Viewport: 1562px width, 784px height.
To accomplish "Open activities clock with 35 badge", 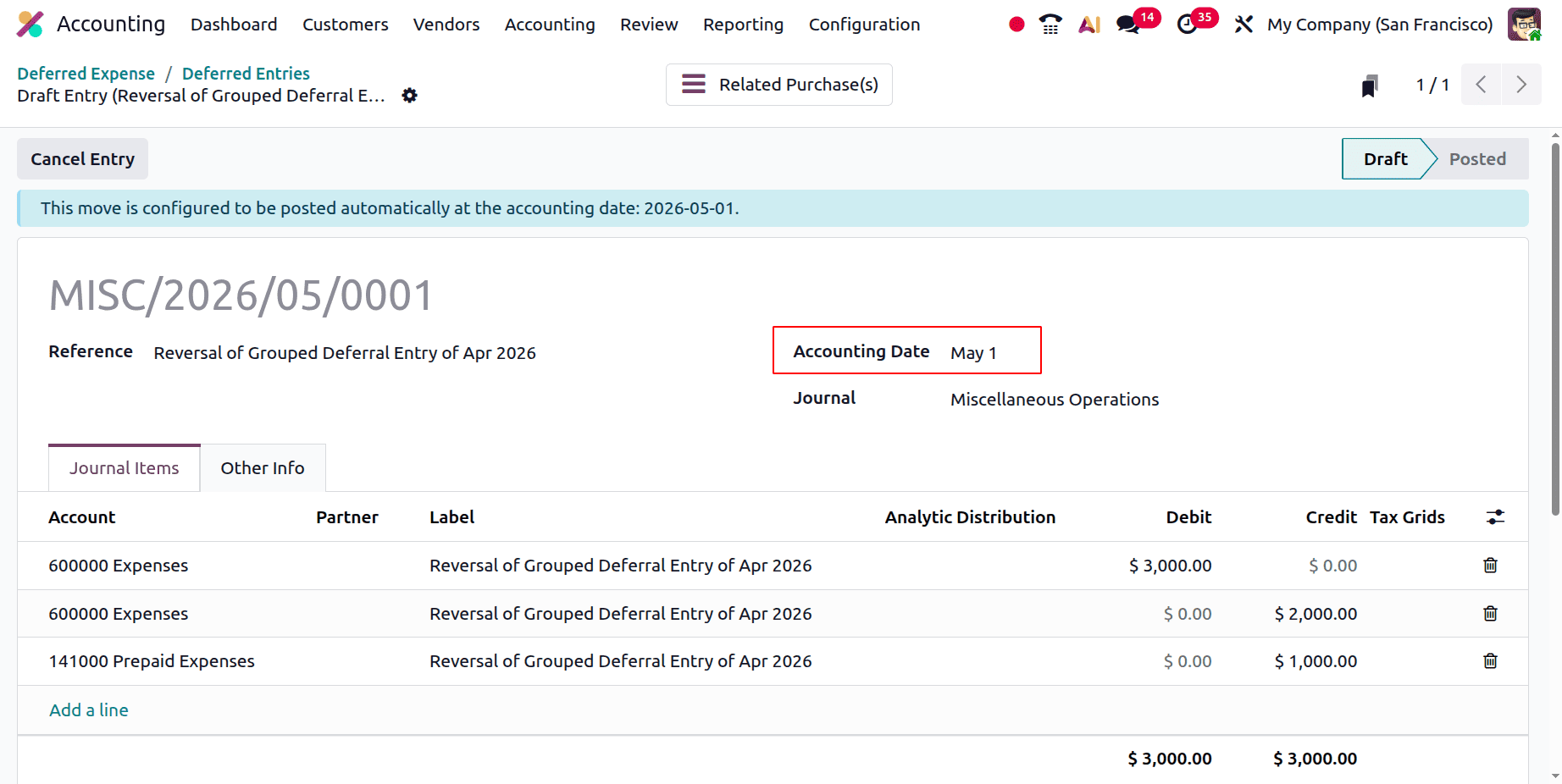I will tap(1196, 22).
